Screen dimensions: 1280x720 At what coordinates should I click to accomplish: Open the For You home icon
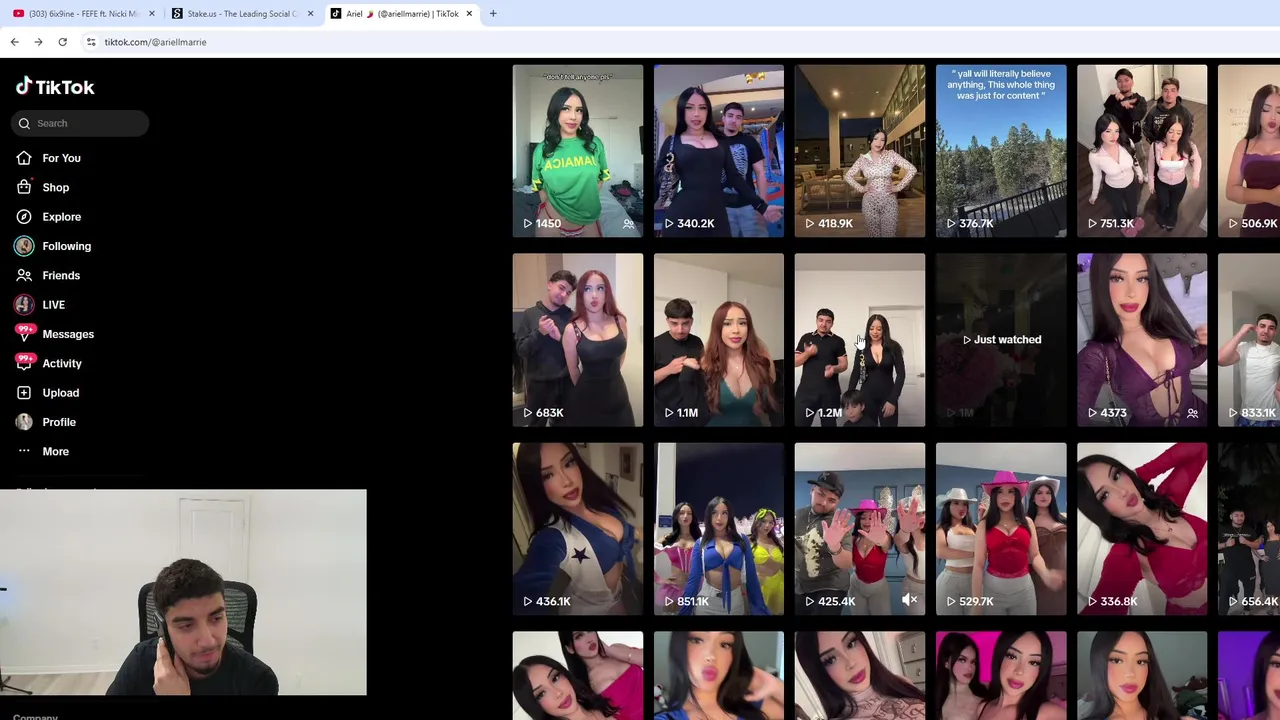point(24,158)
